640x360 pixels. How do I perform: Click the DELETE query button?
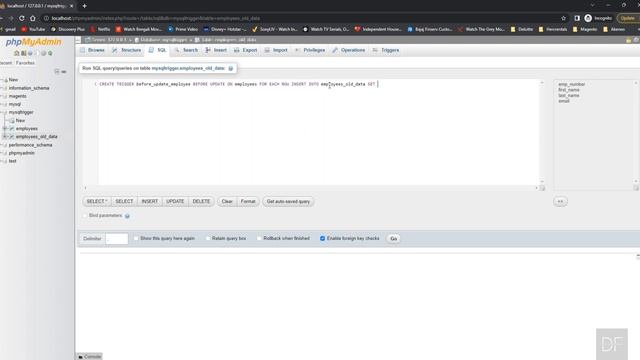coord(201,202)
